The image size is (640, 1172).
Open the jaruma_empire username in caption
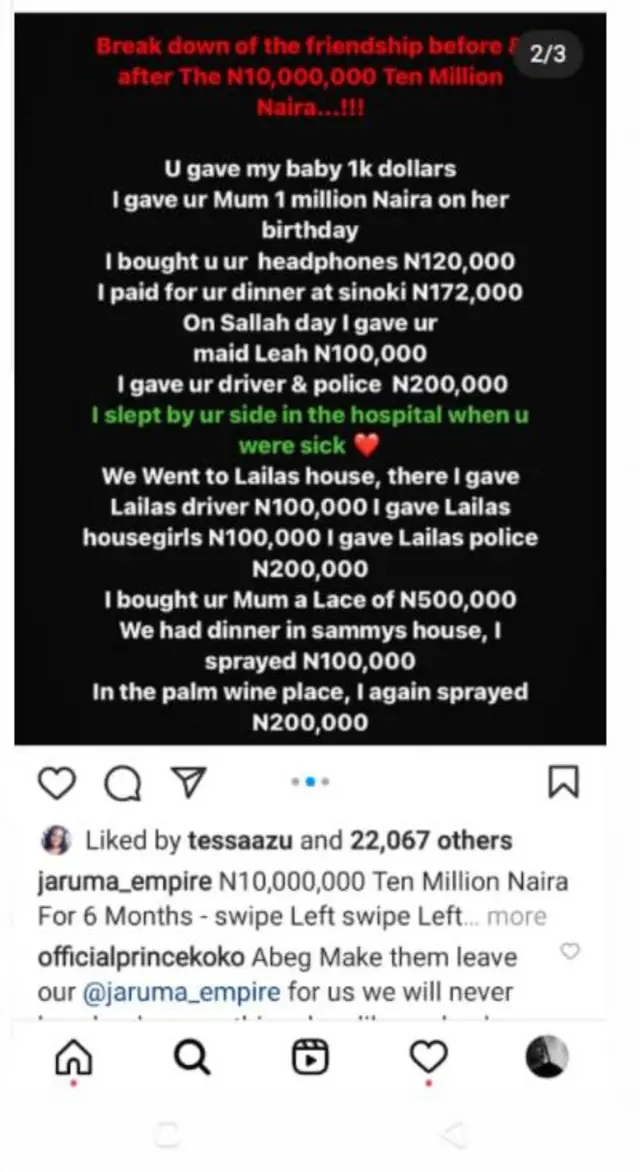pos(124,883)
